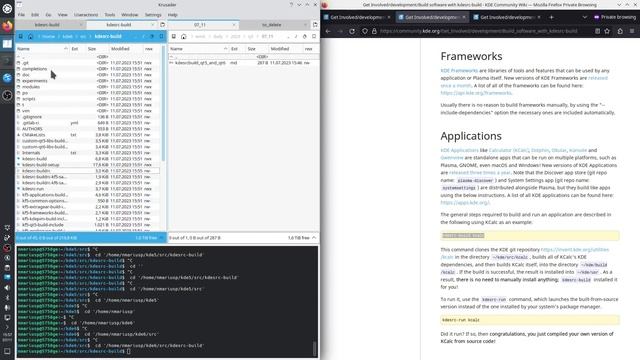This screenshot has height=360, width=640.
Task: Open the KDE Applications link
Action: click(x=459, y=150)
